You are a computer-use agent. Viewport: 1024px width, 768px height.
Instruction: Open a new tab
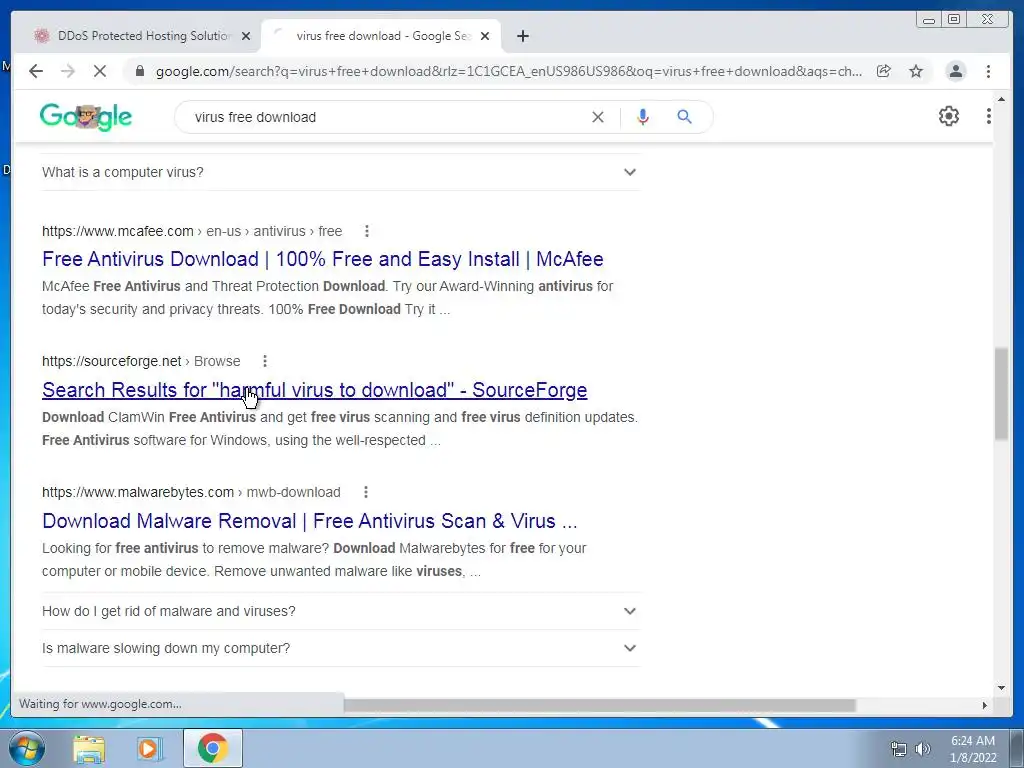(522, 37)
